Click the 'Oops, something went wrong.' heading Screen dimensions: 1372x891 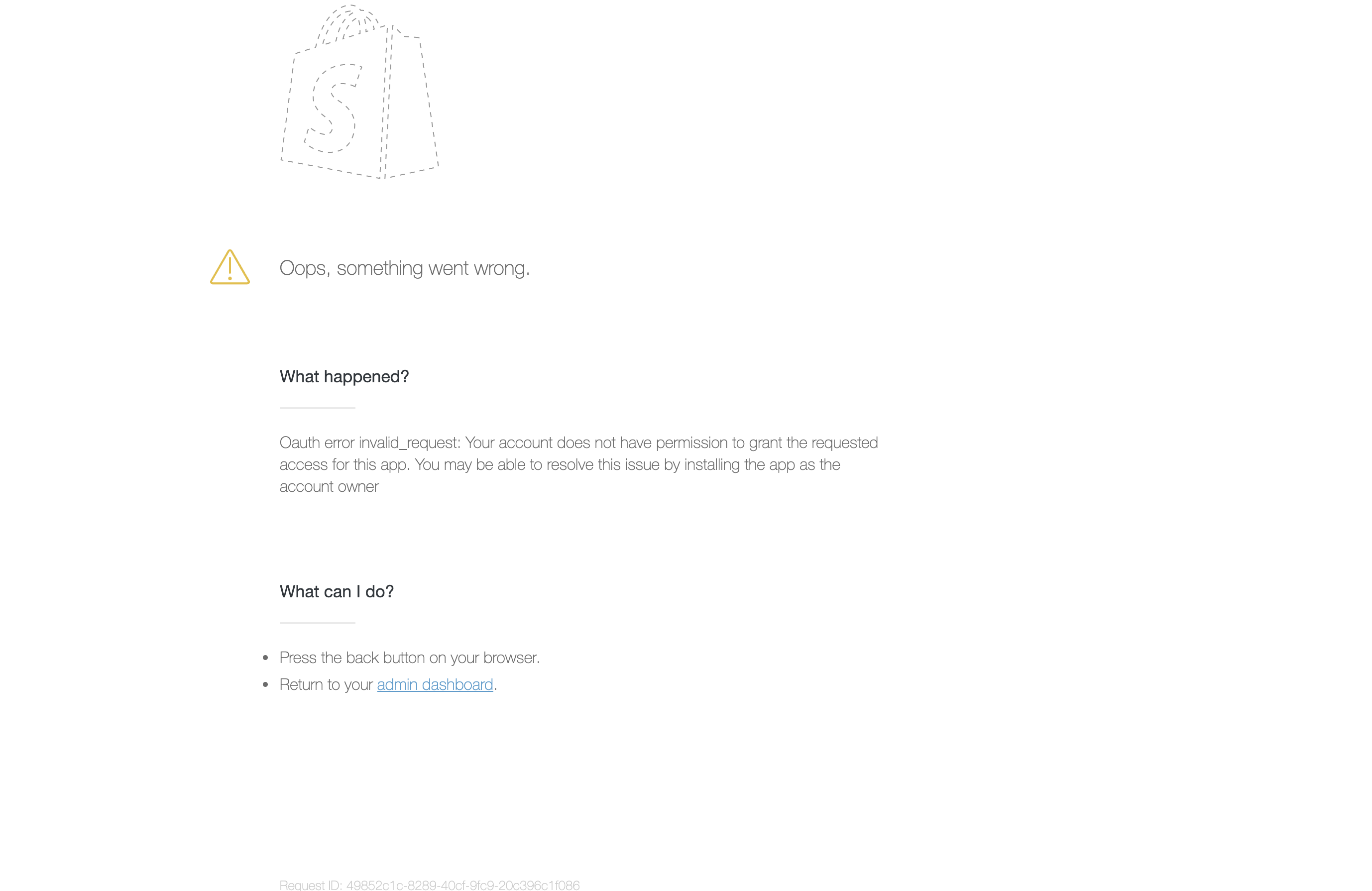click(x=405, y=268)
